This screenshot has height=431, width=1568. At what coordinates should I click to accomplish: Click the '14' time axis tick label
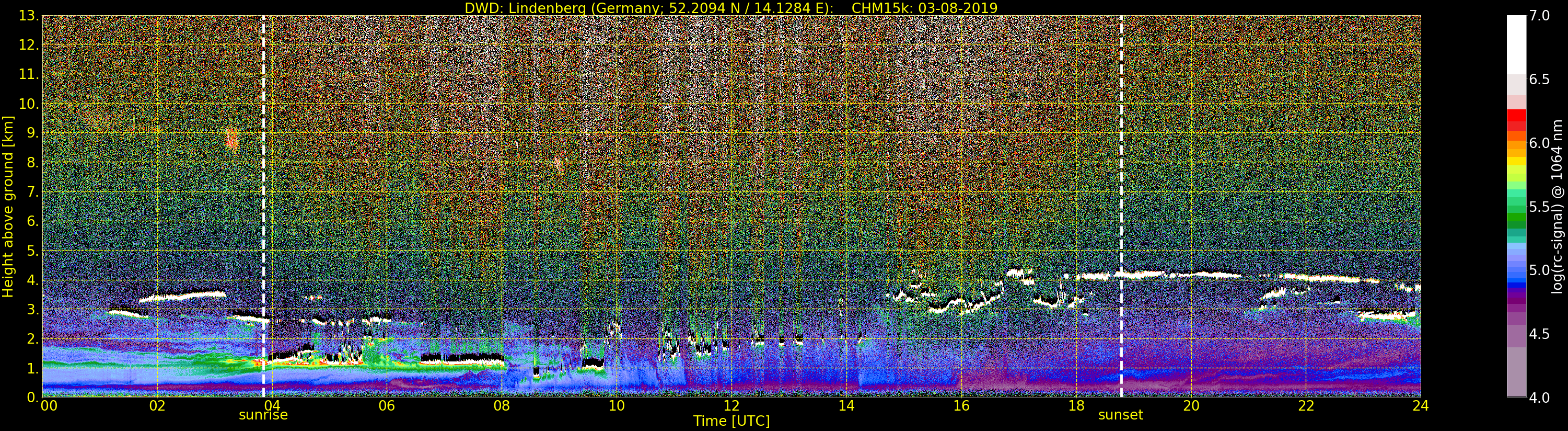846,406
